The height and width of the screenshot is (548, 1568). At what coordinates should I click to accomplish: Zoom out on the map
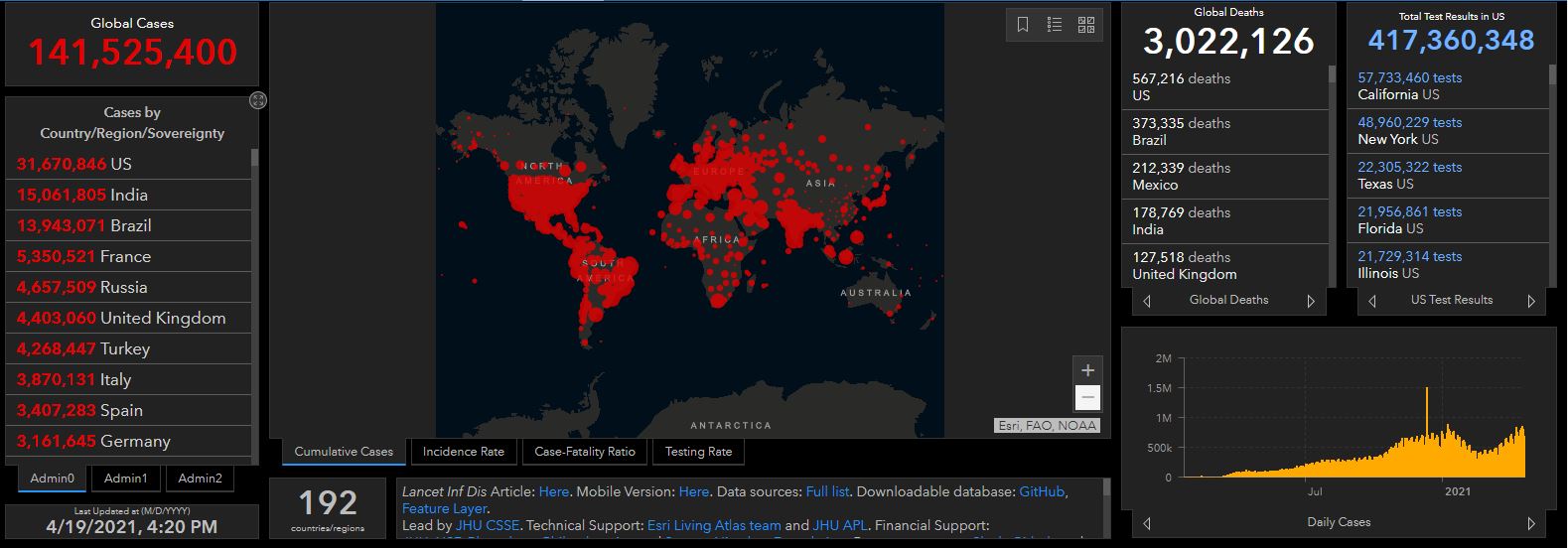pos(1087,397)
